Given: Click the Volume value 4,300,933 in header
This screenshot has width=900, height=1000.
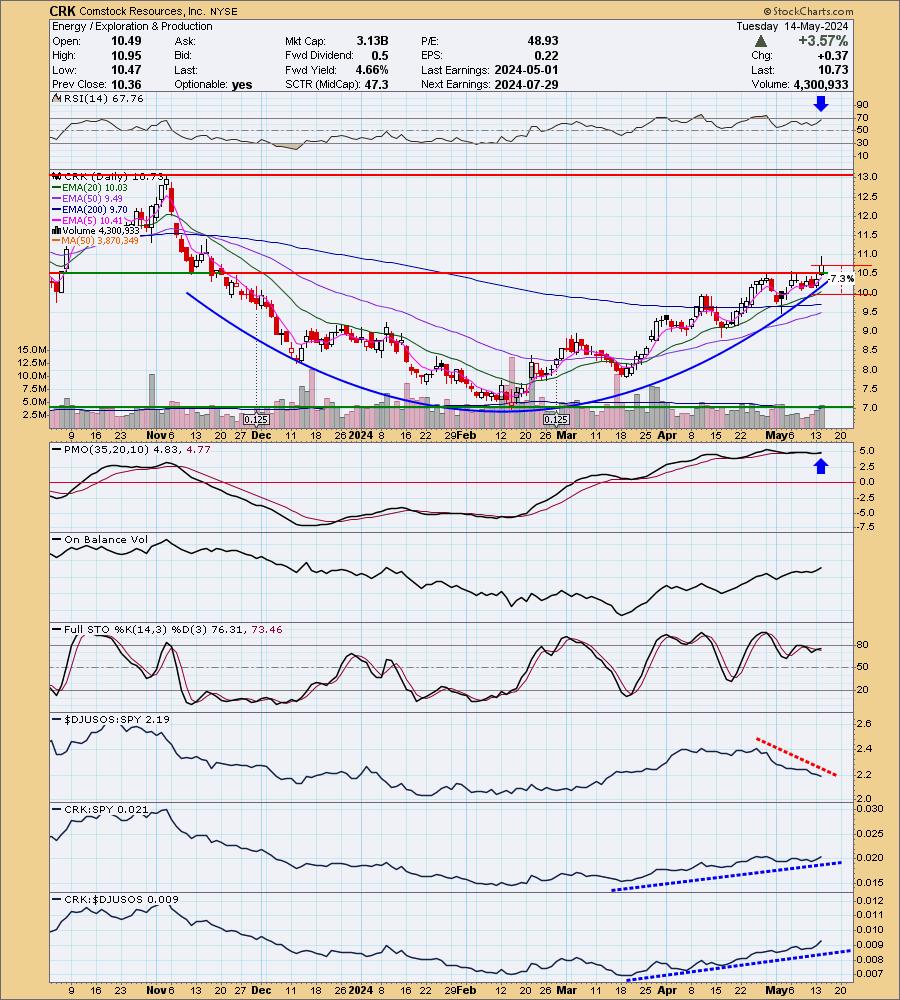Looking at the screenshot, I should (821, 85).
